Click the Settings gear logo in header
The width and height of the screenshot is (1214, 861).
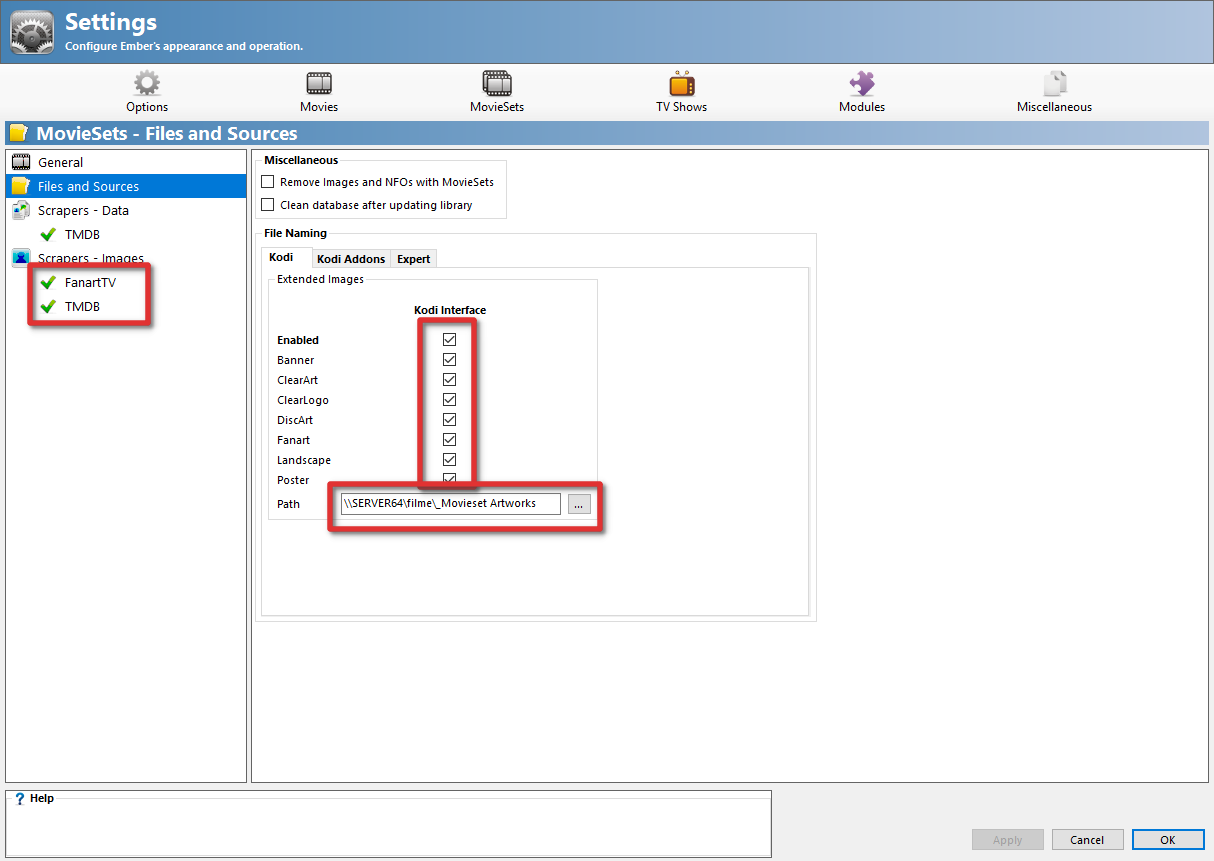pyautogui.click(x=32, y=32)
